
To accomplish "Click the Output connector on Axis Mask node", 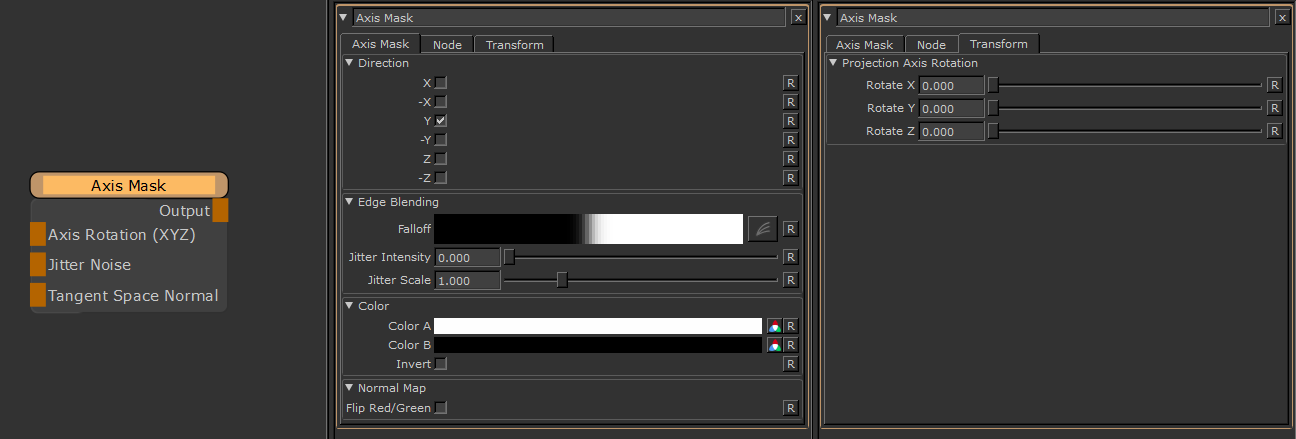I will (x=220, y=210).
